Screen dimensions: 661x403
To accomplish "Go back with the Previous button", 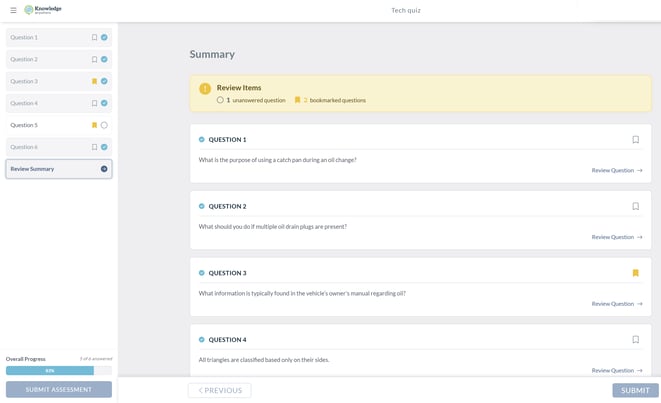I will coord(219,391).
